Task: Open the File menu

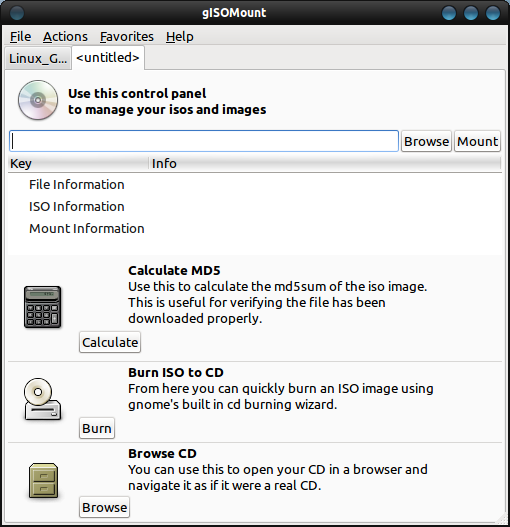Action: [21, 36]
